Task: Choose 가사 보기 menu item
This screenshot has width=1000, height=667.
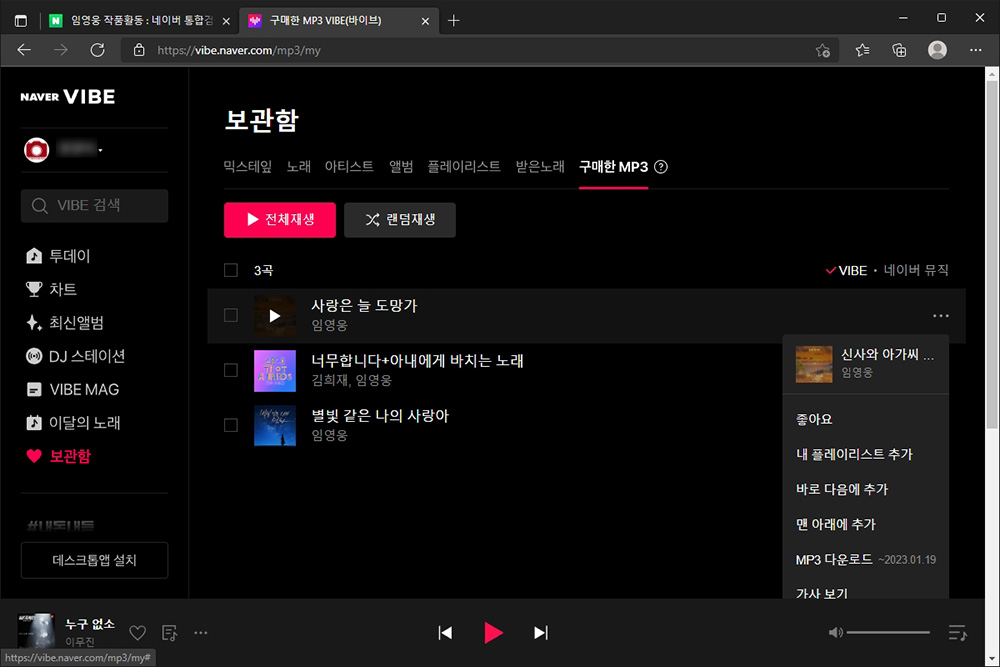Action: [x=821, y=592]
